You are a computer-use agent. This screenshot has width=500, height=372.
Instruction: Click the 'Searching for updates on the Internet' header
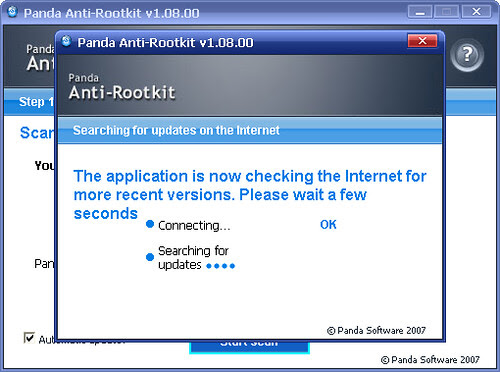point(176,130)
